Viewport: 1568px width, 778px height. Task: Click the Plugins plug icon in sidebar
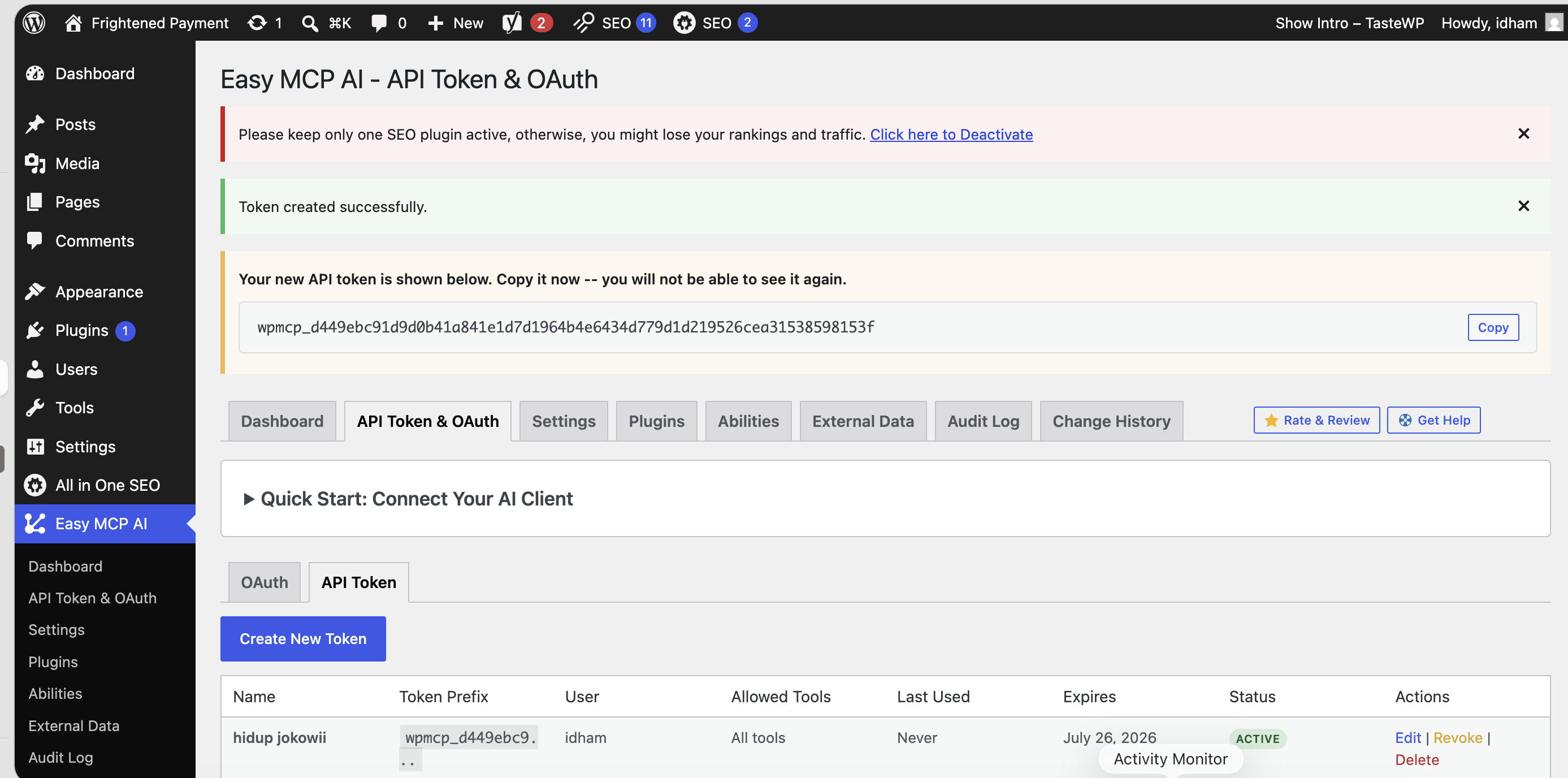pos(35,330)
